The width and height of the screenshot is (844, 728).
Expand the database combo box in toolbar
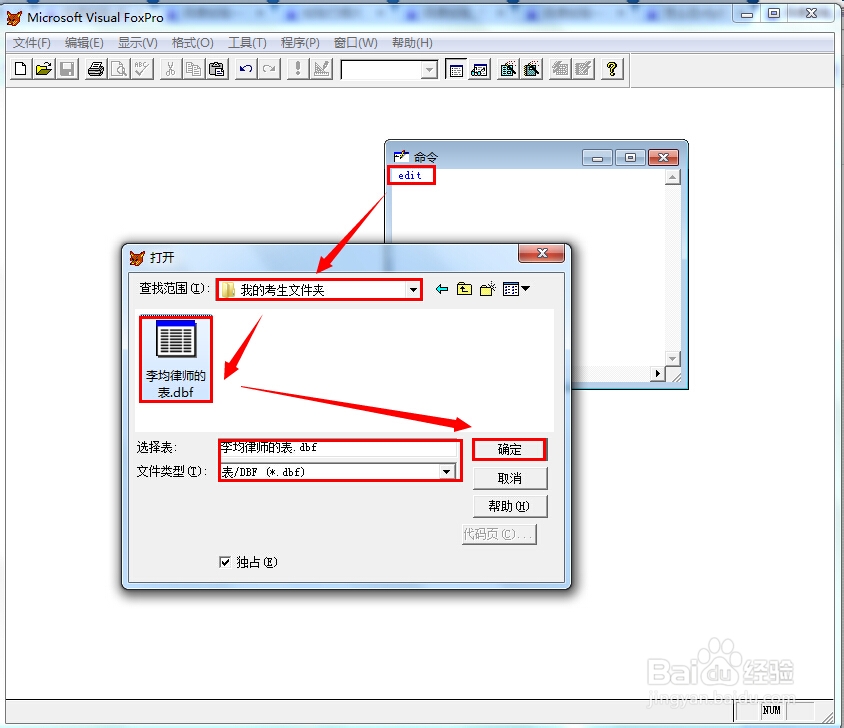point(429,69)
